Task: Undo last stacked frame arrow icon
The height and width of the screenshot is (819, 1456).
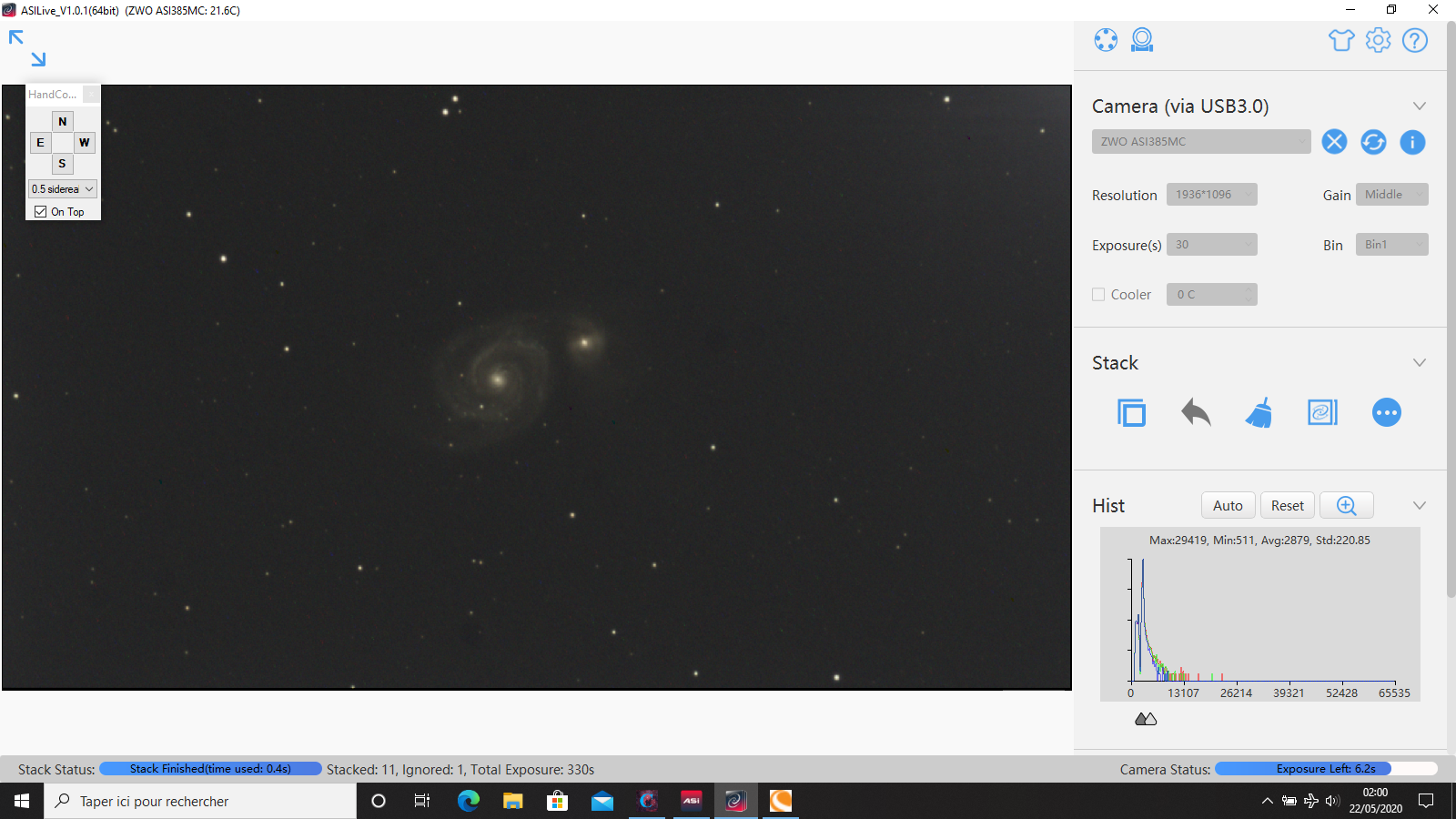Action: click(x=1196, y=413)
